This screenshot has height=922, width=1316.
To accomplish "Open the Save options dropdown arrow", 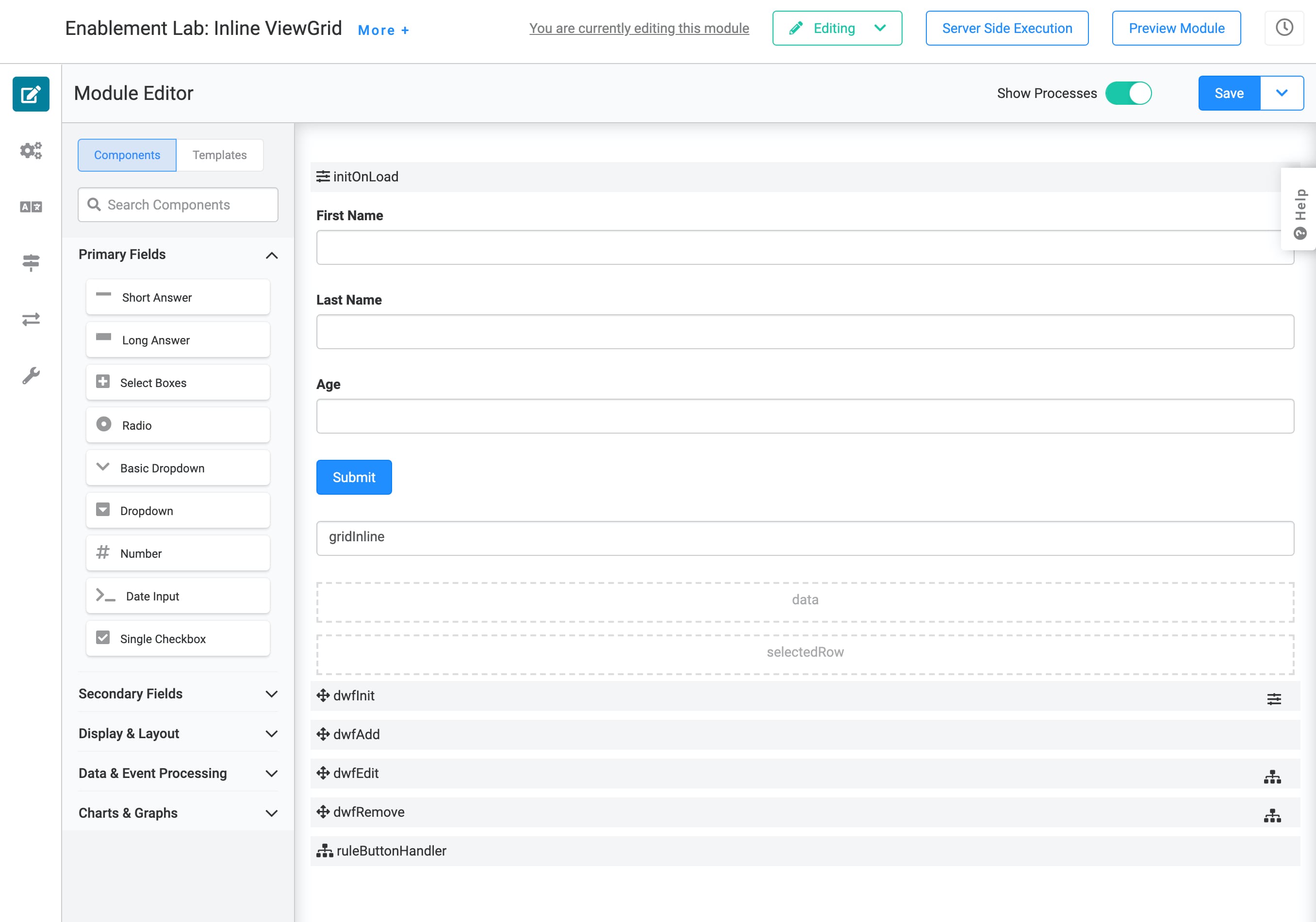I will pos(1282,93).
